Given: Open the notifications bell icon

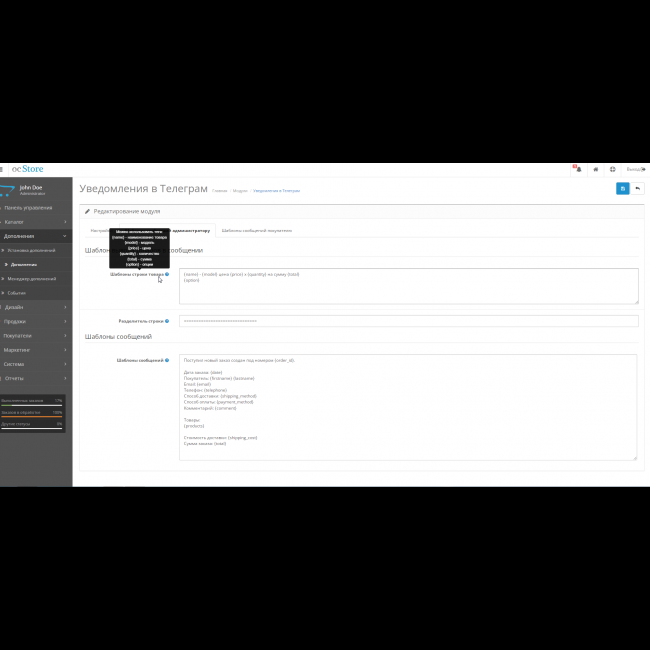Looking at the screenshot, I should [577, 169].
